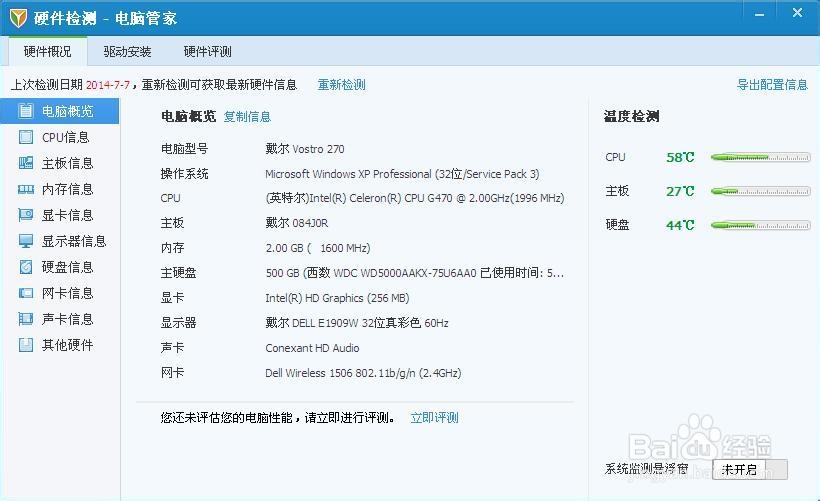Click the 温度检测 heading

pyautogui.click(x=632, y=117)
